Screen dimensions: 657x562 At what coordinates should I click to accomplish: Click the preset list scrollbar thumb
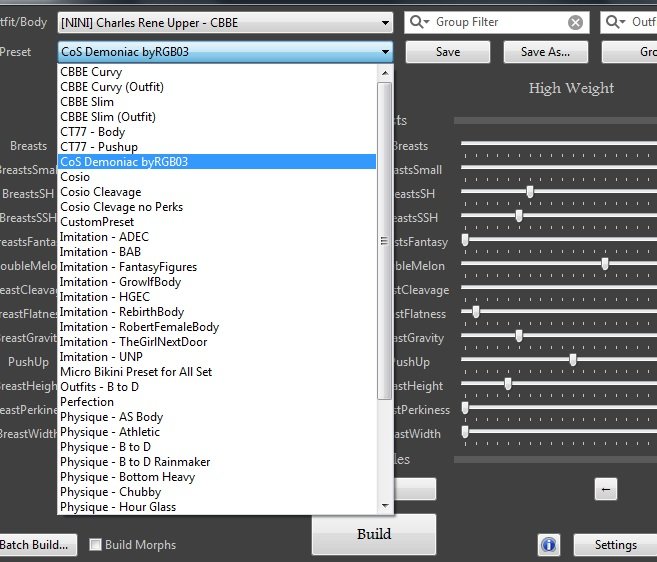coord(384,241)
